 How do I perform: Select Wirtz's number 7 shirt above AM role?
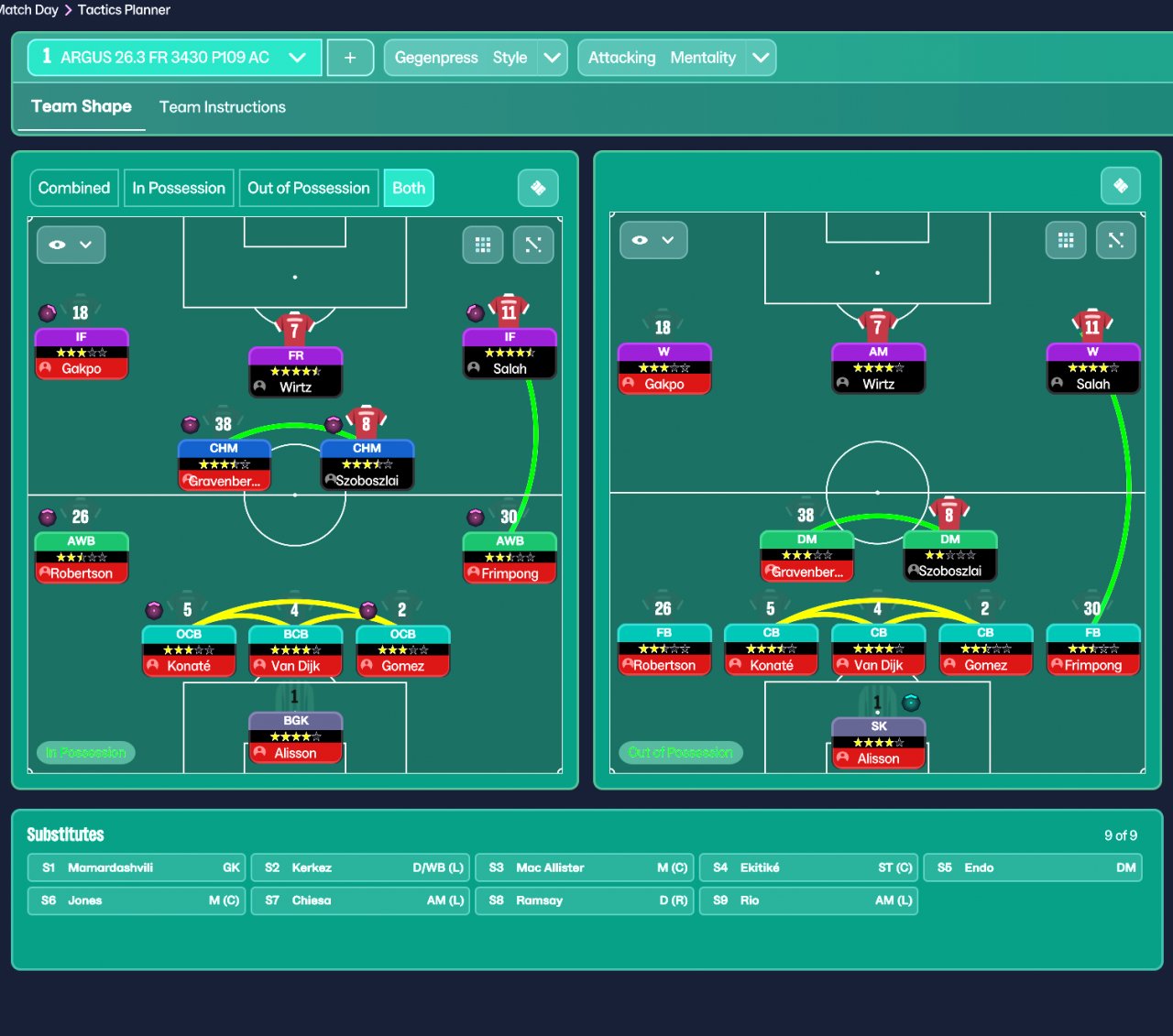tap(878, 325)
